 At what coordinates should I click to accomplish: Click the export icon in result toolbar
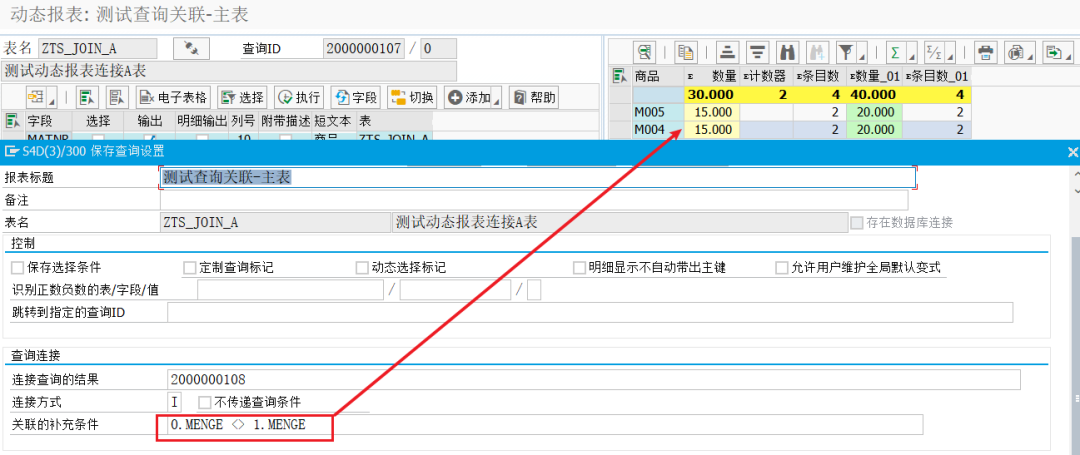[x=1053, y=52]
